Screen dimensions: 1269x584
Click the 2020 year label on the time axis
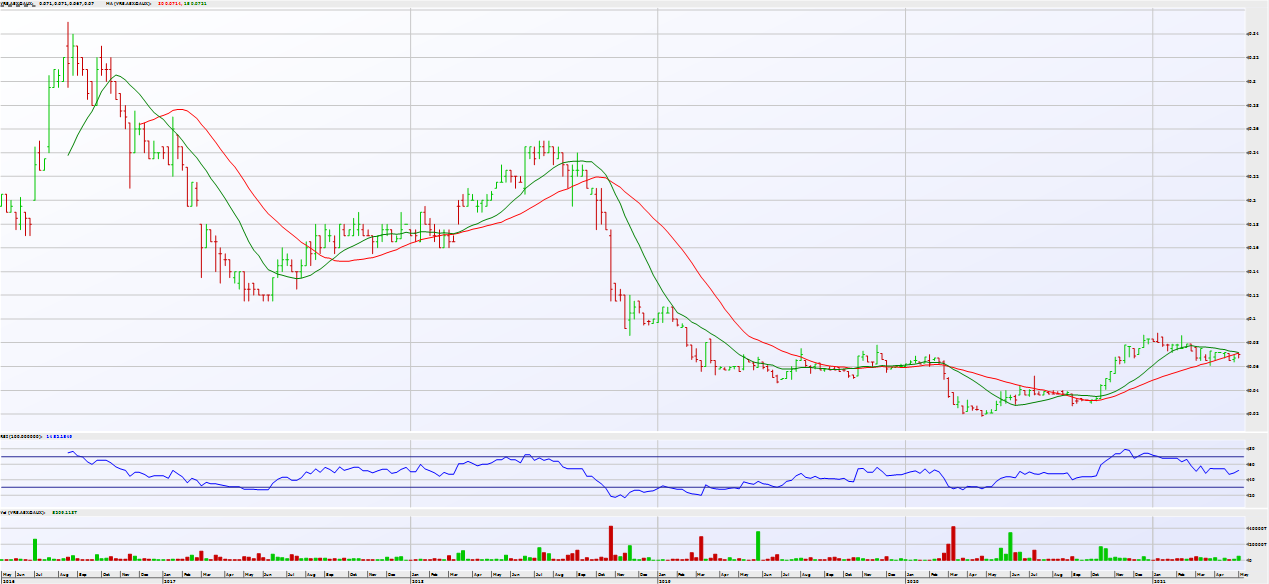(x=911, y=580)
